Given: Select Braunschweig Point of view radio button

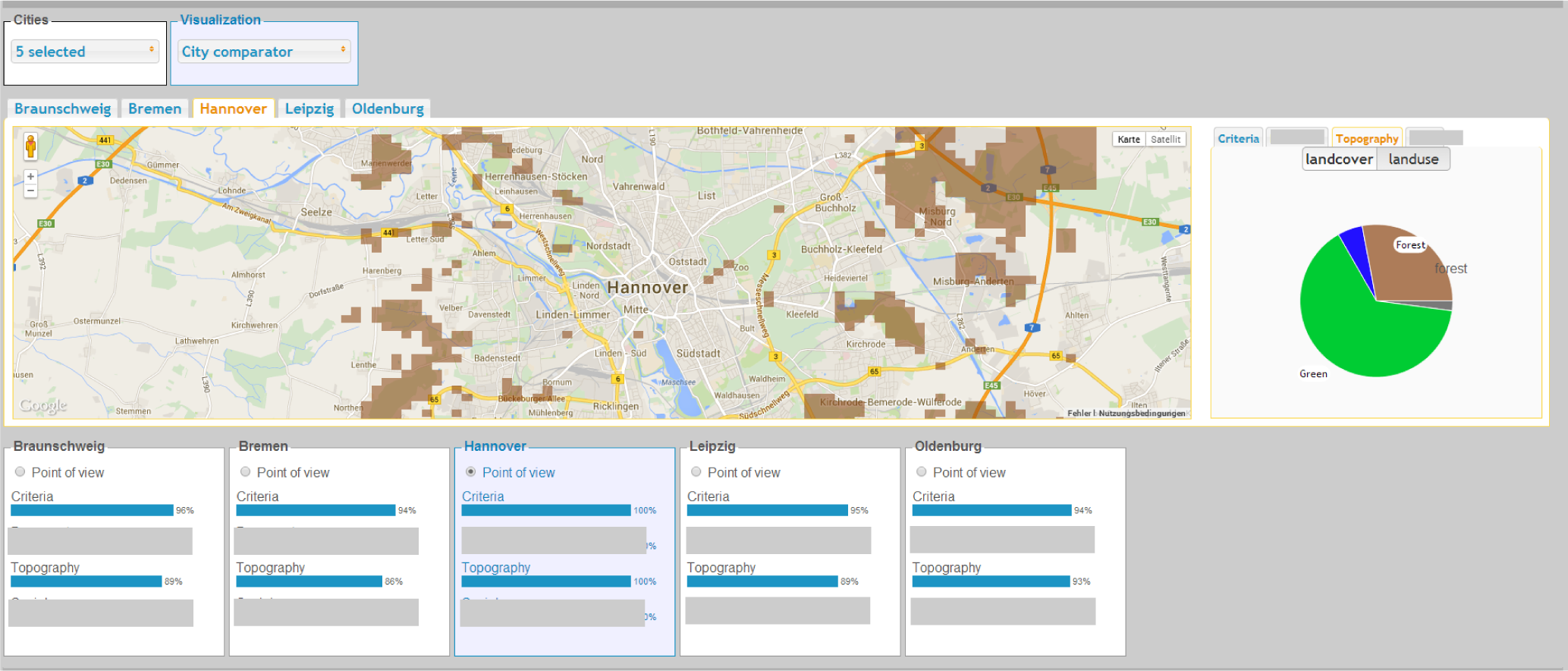Looking at the screenshot, I should [x=20, y=472].
